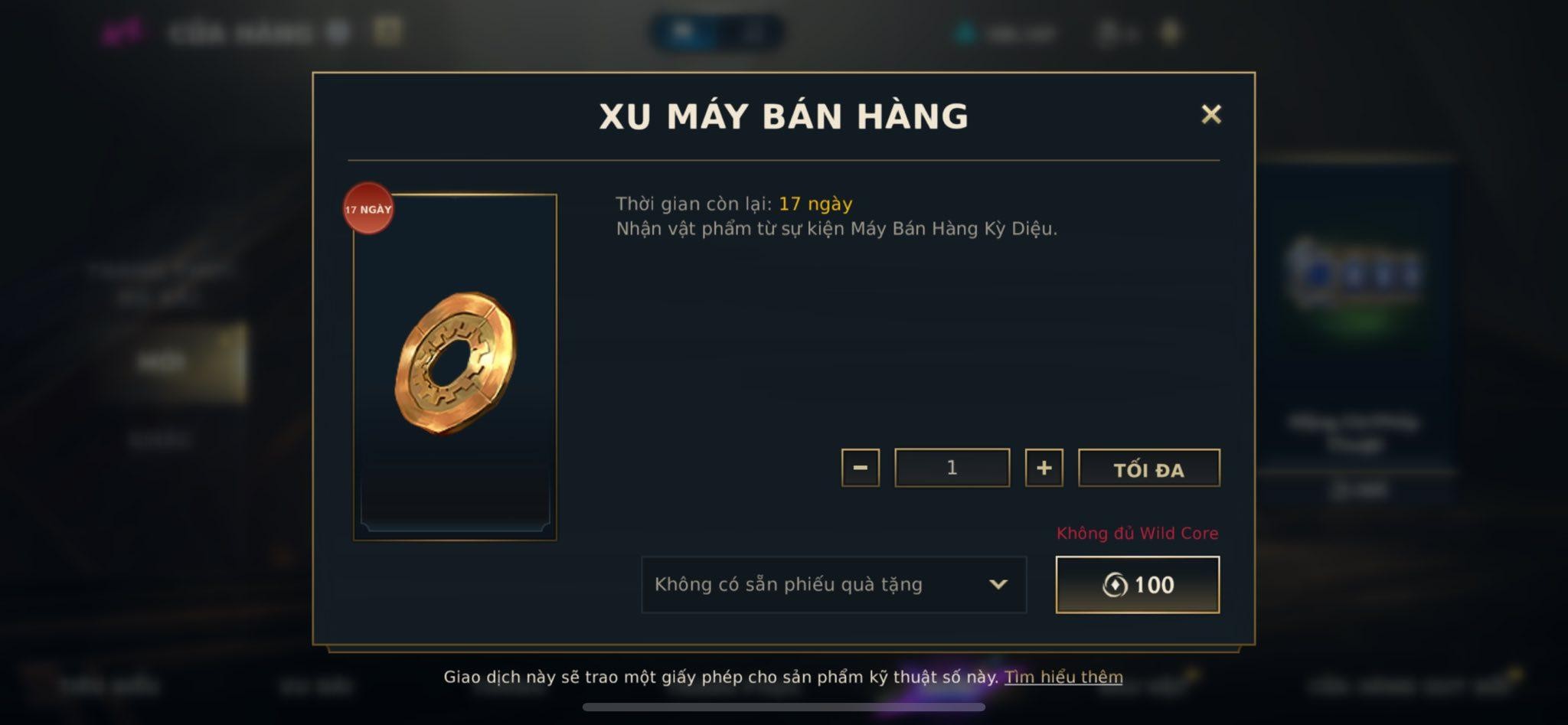Select the highlighted blue tab in top toggle

click(x=683, y=32)
